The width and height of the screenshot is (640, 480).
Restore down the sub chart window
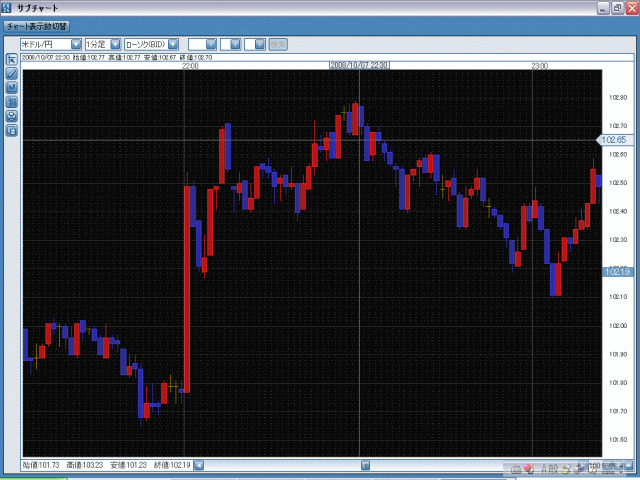pyautogui.click(x=617, y=8)
